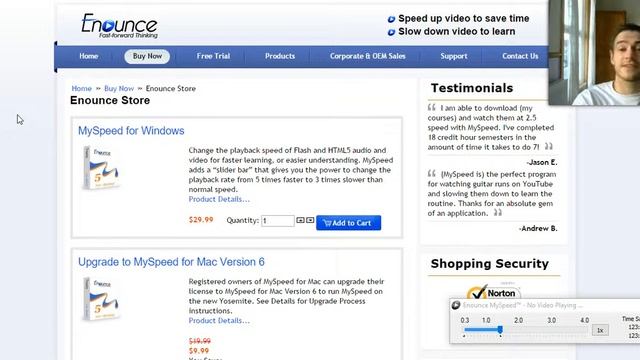640x360 pixels.
Task: Click the $29.99 price text
Action: (x=201, y=220)
